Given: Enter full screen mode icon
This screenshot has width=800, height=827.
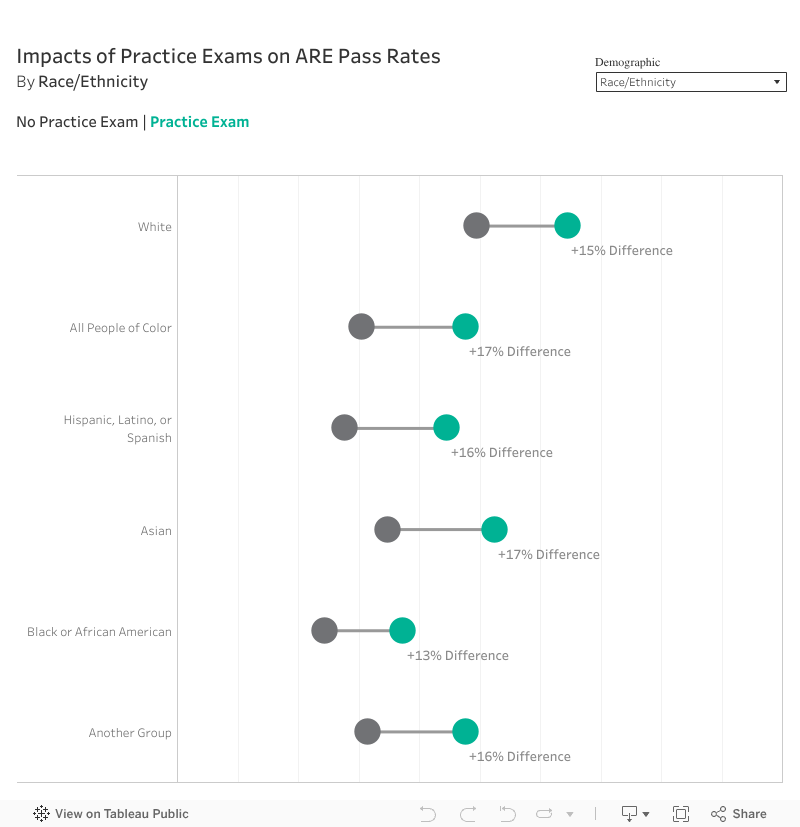Looking at the screenshot, I should (681, 814).
